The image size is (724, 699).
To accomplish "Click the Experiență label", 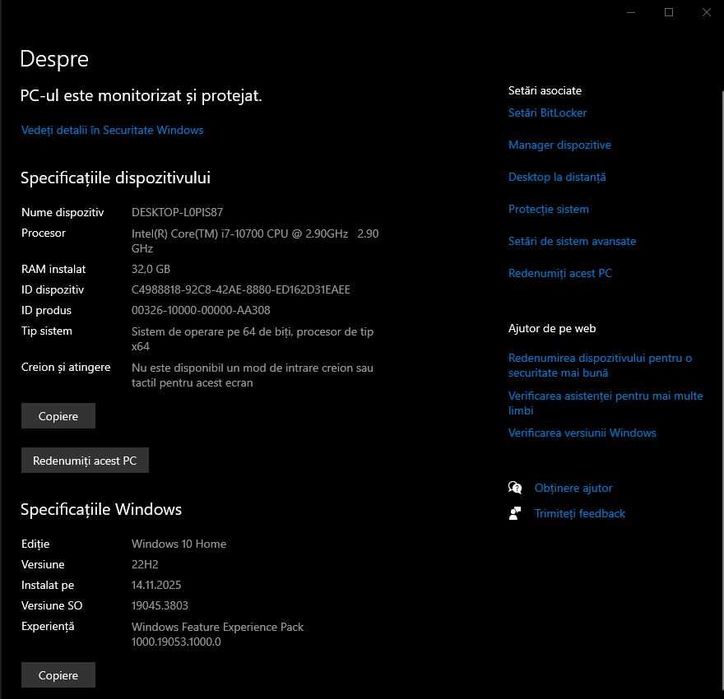I will click(48, 627).
